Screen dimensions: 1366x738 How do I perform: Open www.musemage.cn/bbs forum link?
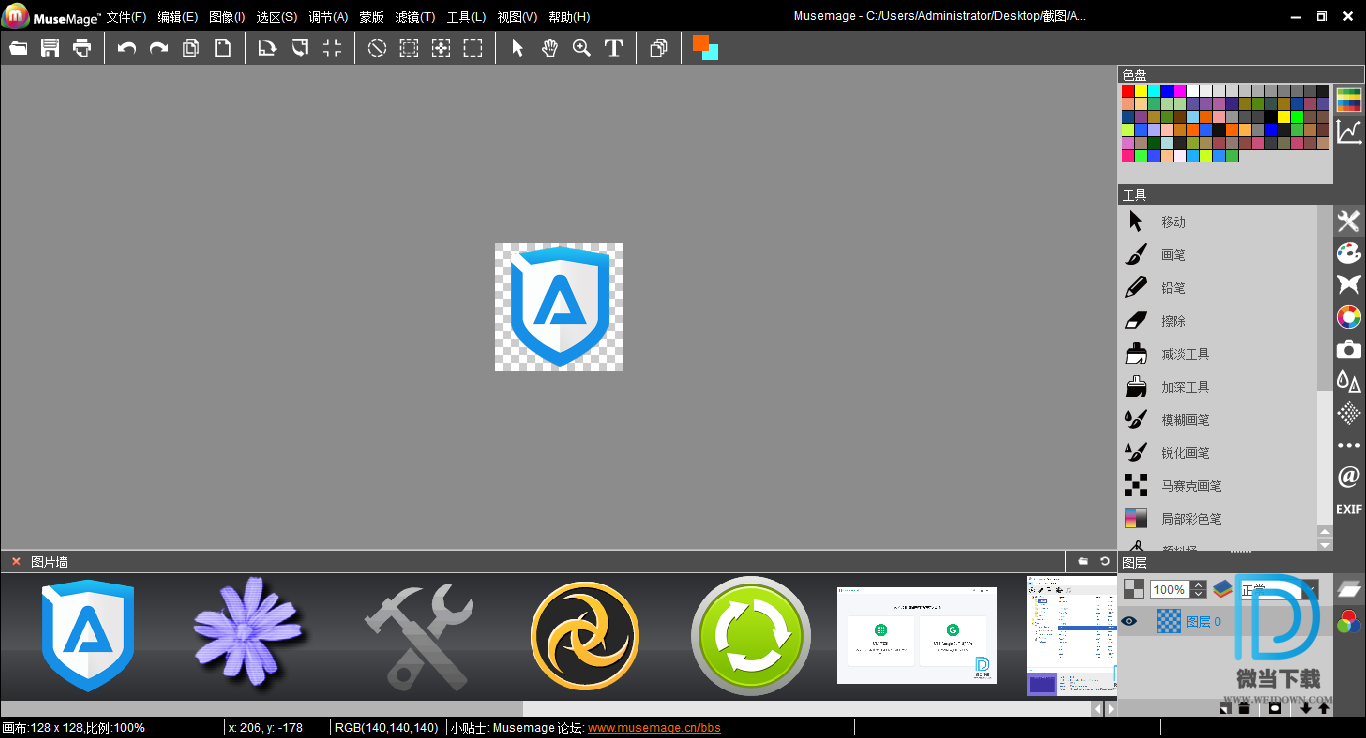[654, 728]
